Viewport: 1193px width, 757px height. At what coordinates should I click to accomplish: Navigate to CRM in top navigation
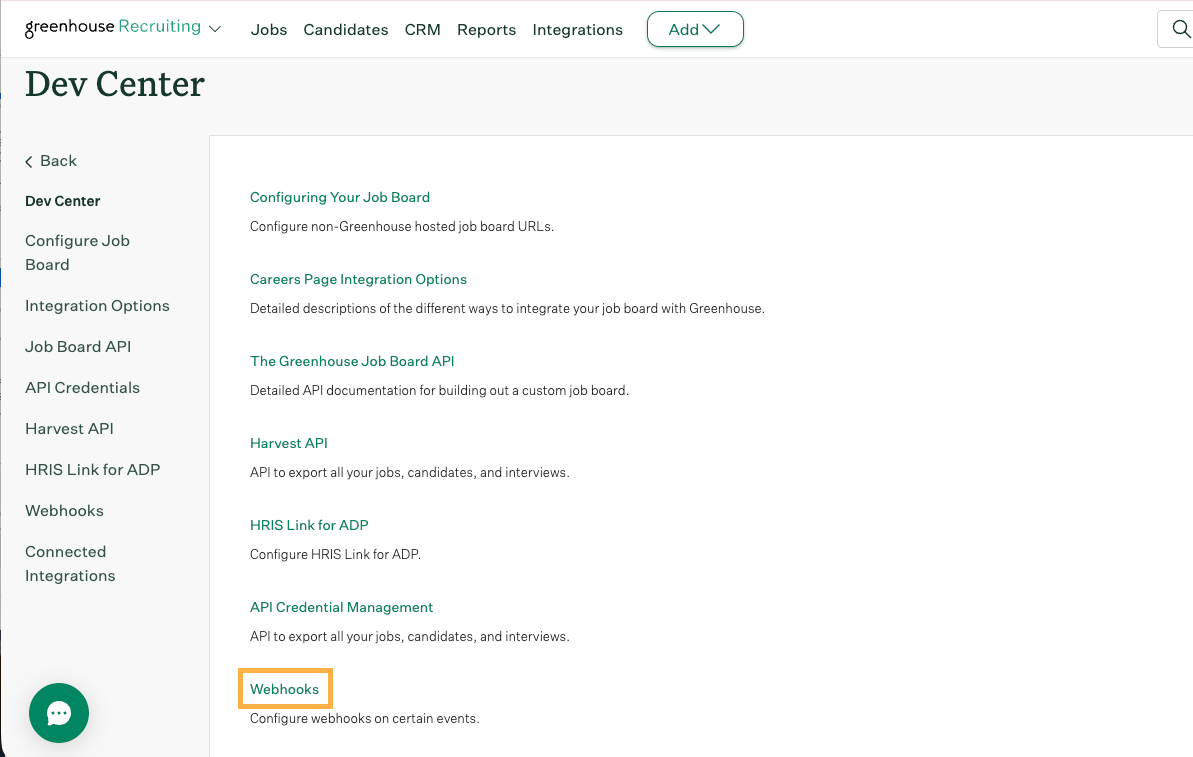[422, 30]
